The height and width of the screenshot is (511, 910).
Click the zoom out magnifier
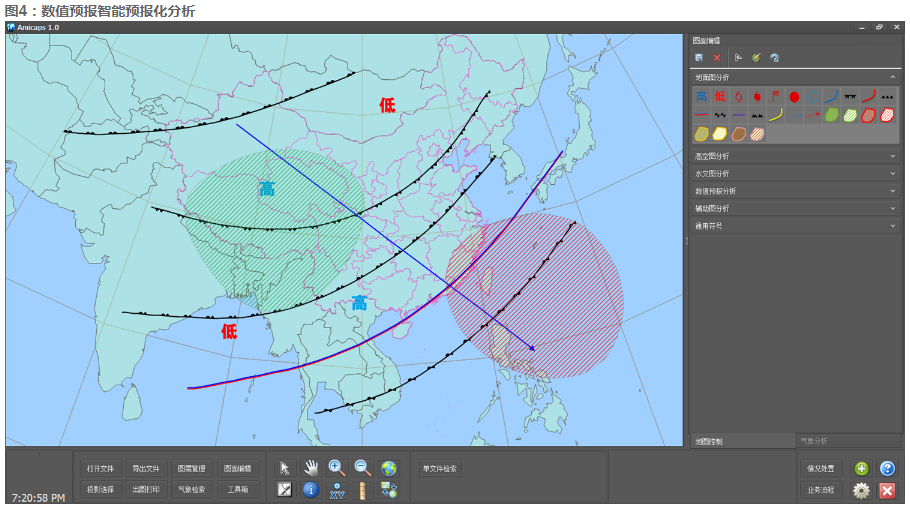(363, 468)
